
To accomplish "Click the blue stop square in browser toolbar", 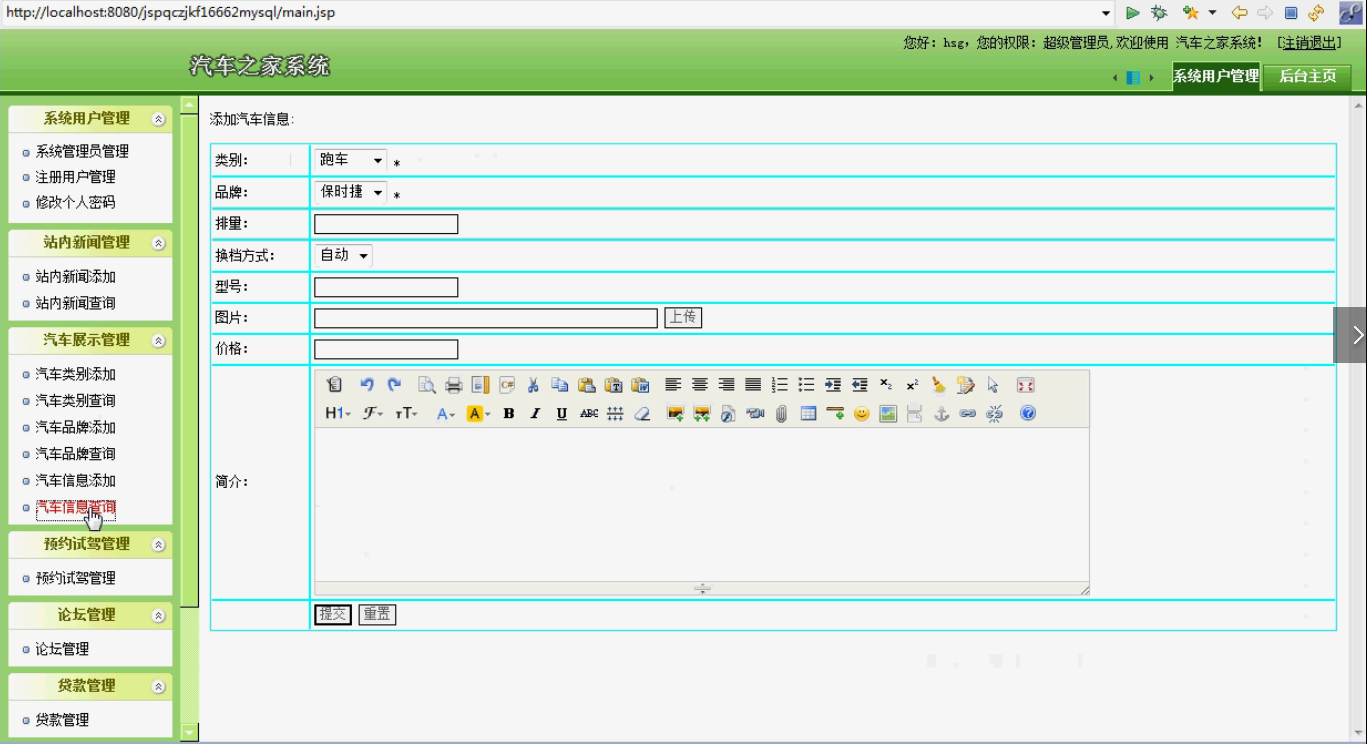I will (x=1291, y=13).
